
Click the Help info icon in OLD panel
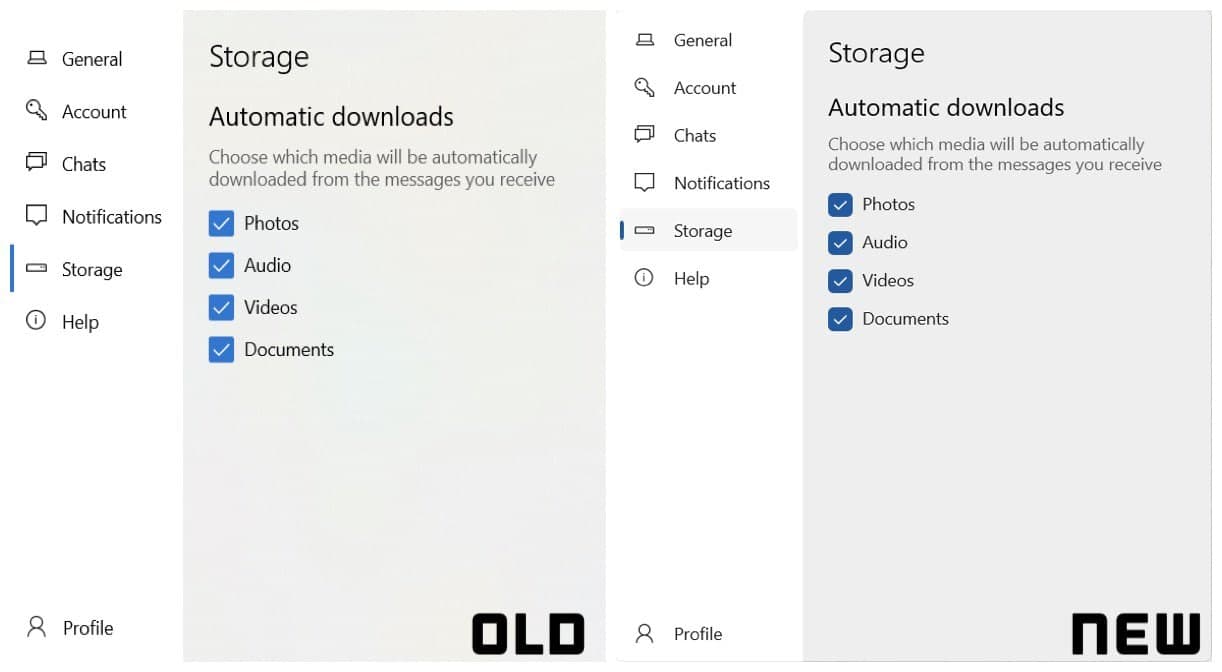point(37,321)
